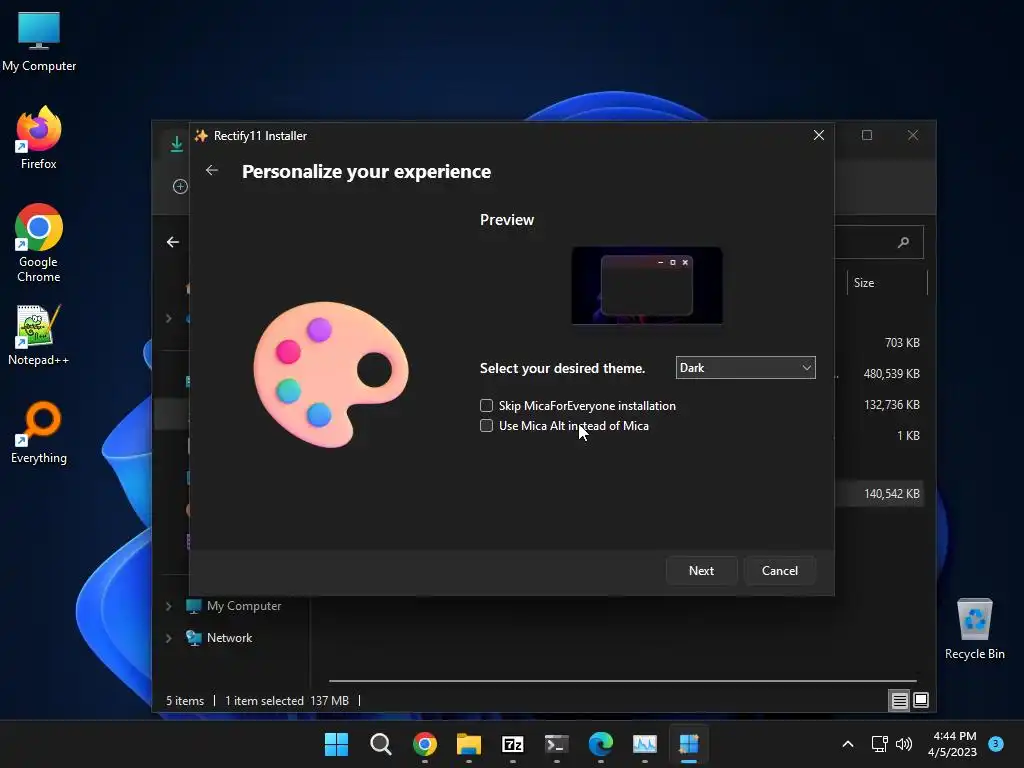
Task: Open Google Chrome desktop shortcut
Action: [39, 243]
